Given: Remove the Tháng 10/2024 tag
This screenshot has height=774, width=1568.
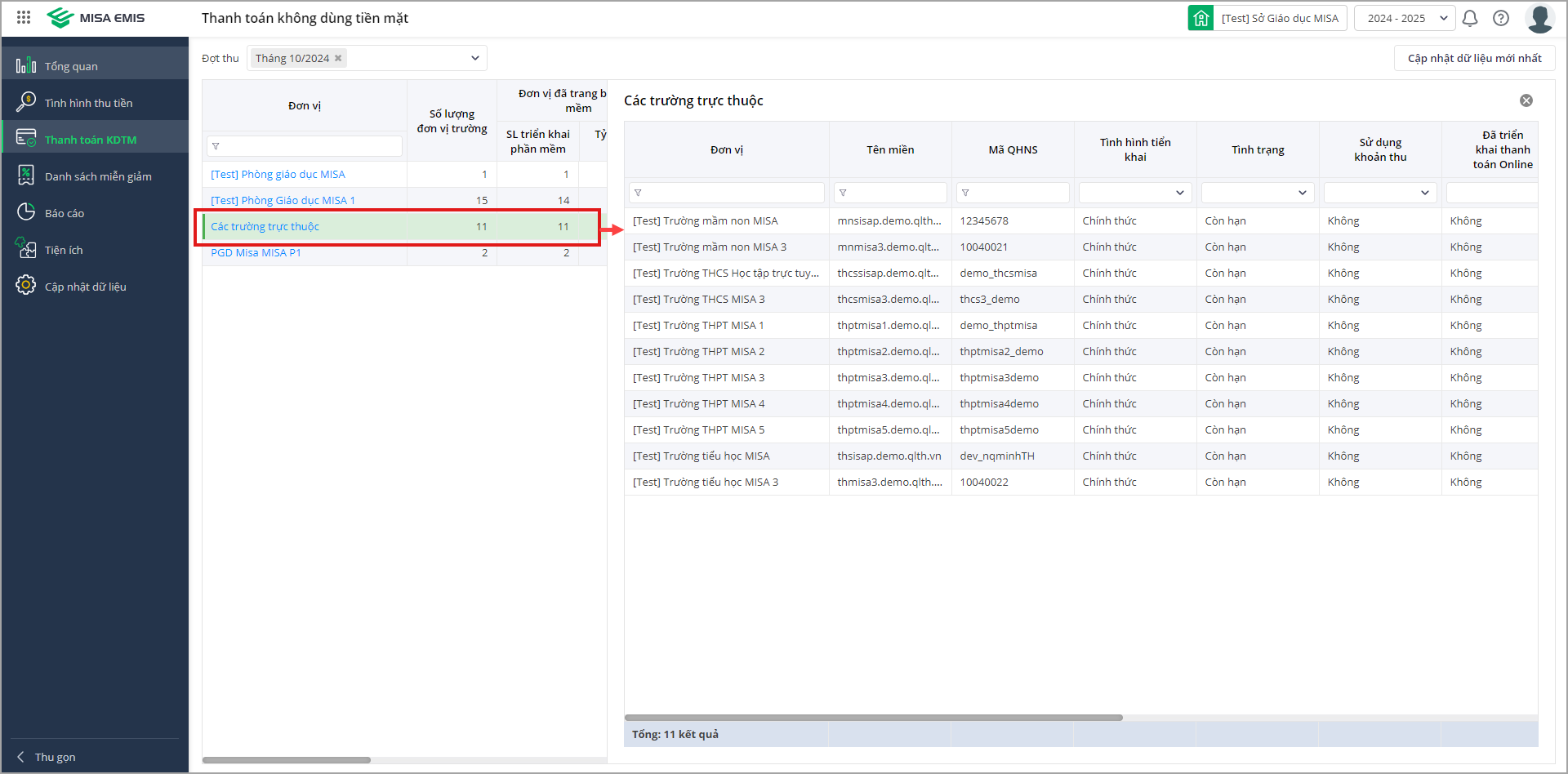Looking at the screenshot, I should click(x=338, y=58).
